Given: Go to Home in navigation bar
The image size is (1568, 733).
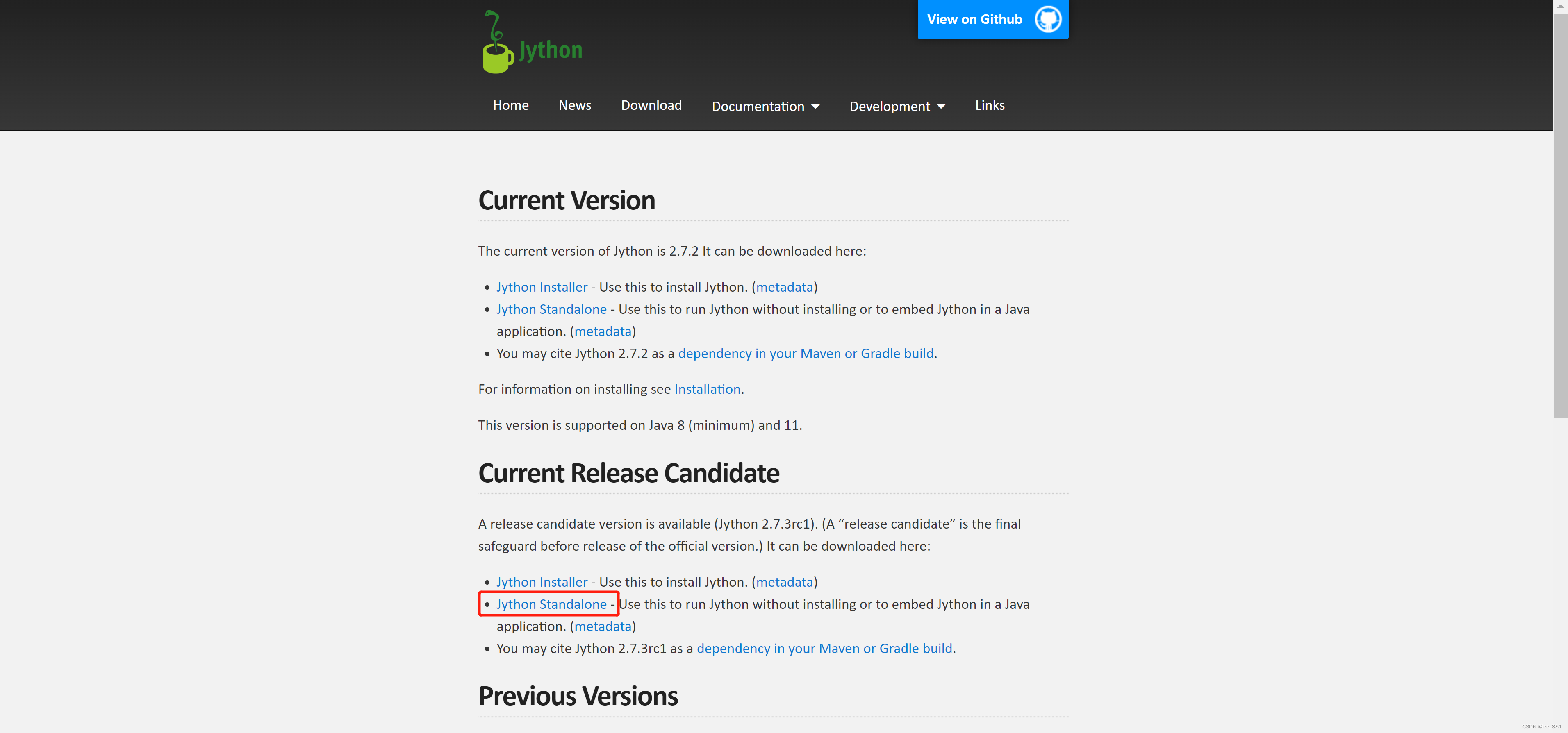Looking at the screenshot, I should tap(511, 105).
